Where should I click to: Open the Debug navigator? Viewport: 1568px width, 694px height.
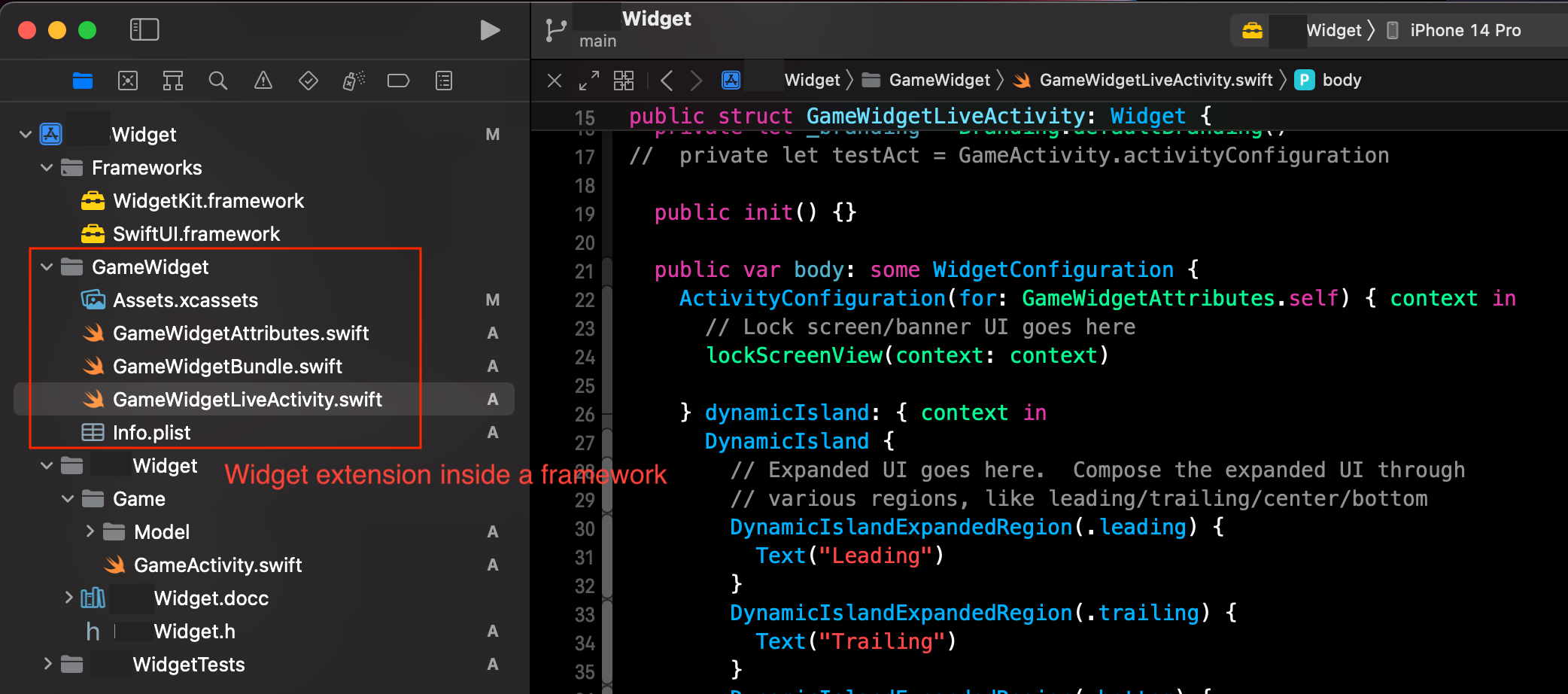pos(354,81)
